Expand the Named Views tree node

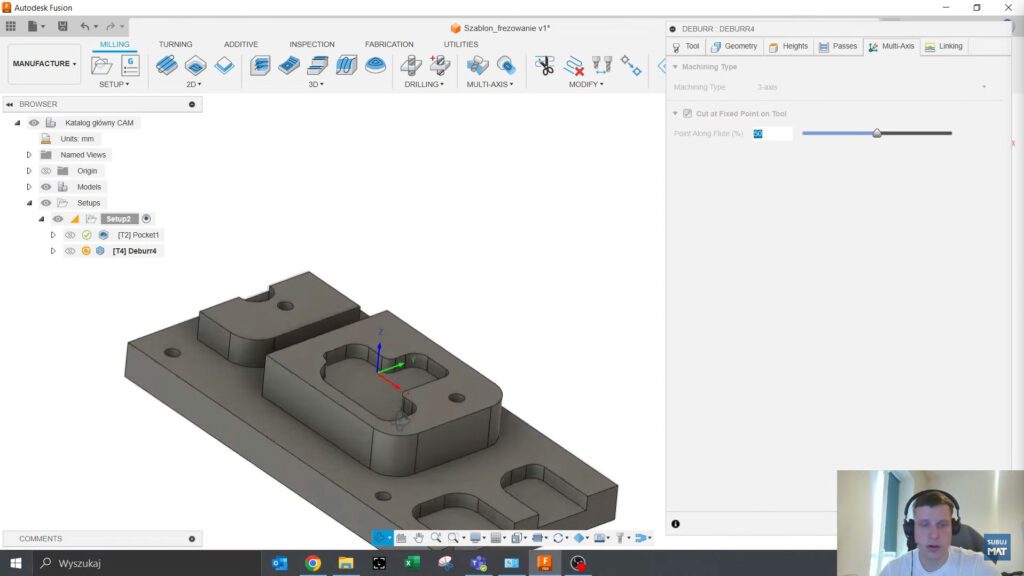point(30,155)
